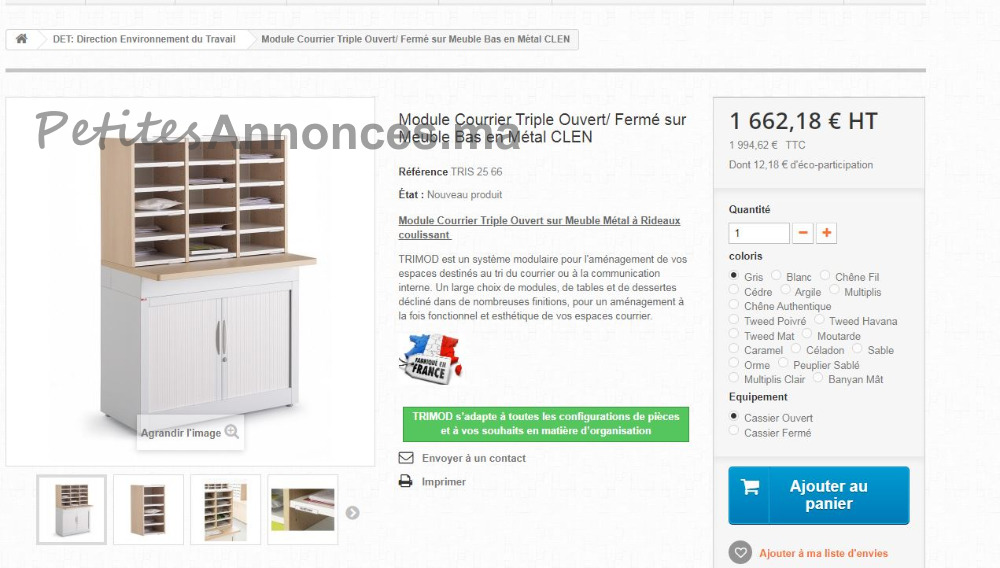Click the magnifier icon to enlarge image
This screenshot has width=1000, height=568.
[232, 432]
